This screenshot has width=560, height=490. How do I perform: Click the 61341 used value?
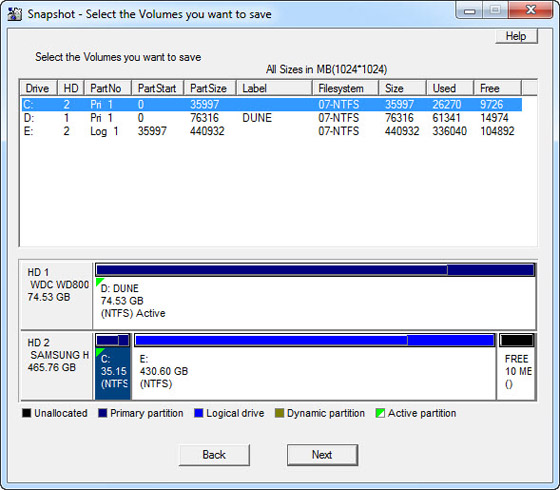click(446, 118)
